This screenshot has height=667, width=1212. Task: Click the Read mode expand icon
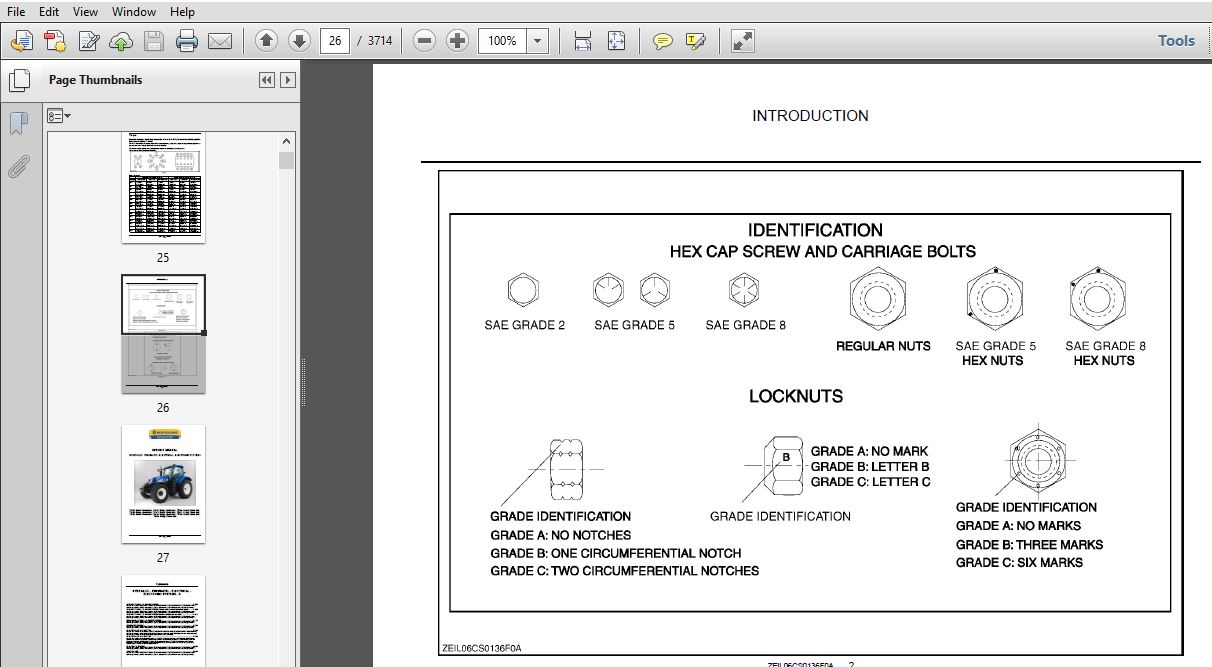pos(742,41)
